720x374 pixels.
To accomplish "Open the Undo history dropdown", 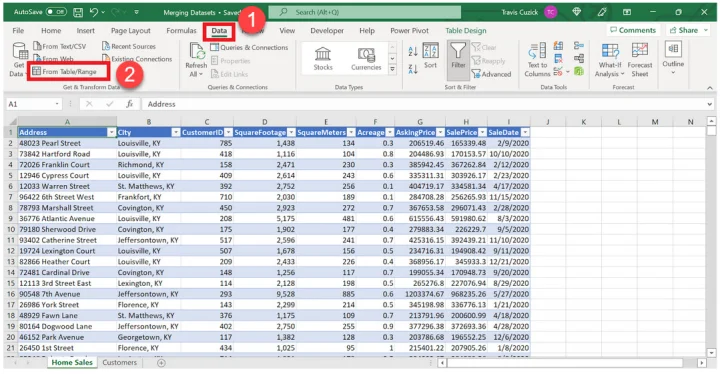I will 103,12.
